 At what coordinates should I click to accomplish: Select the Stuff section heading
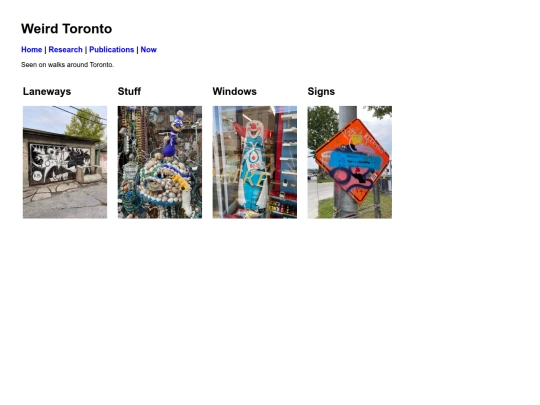tap(129, 91)
